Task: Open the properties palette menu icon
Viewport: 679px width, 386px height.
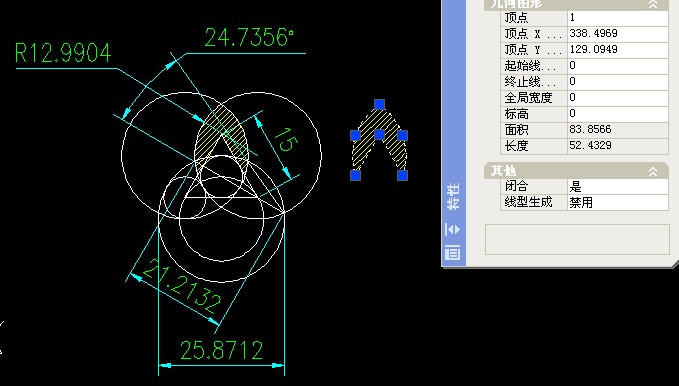Action: point(453,252)
